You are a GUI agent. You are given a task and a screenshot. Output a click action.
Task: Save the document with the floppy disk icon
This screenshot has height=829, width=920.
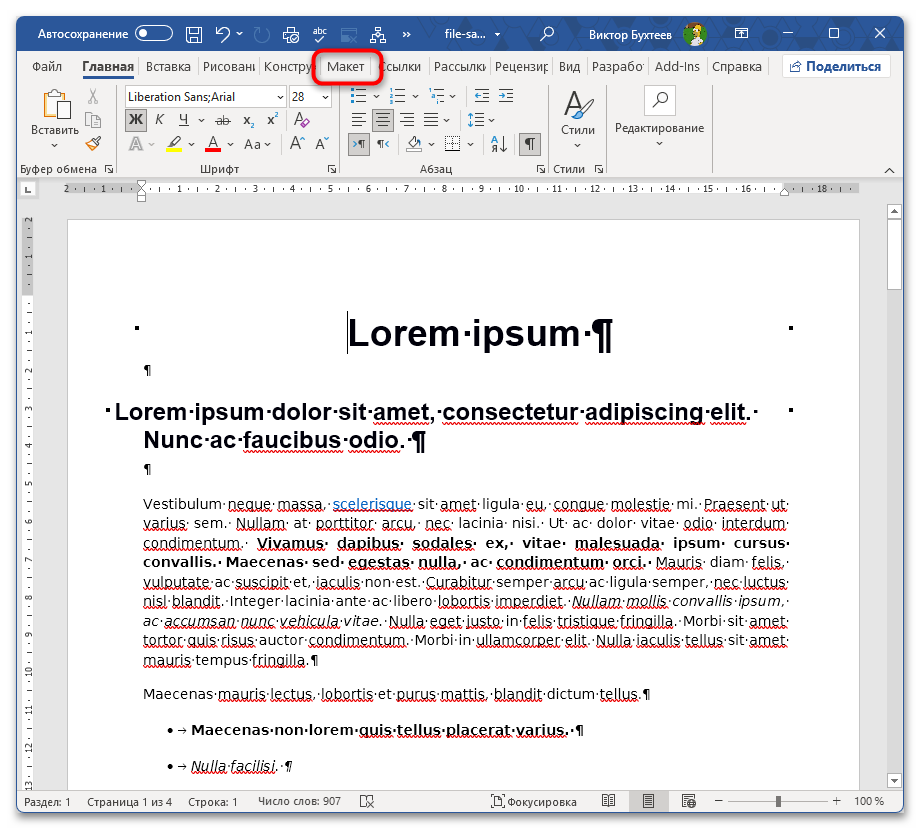click(194, 35)
